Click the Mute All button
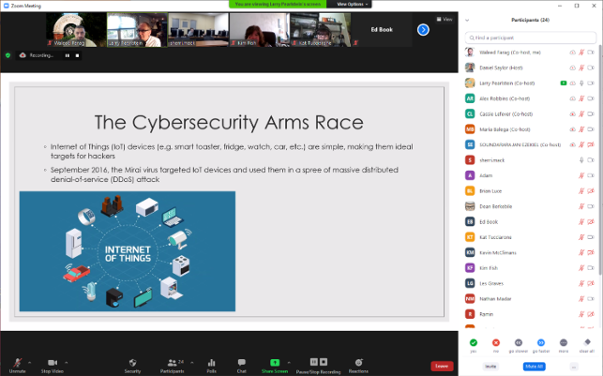The image size is (603, 376). coord(534,366)
